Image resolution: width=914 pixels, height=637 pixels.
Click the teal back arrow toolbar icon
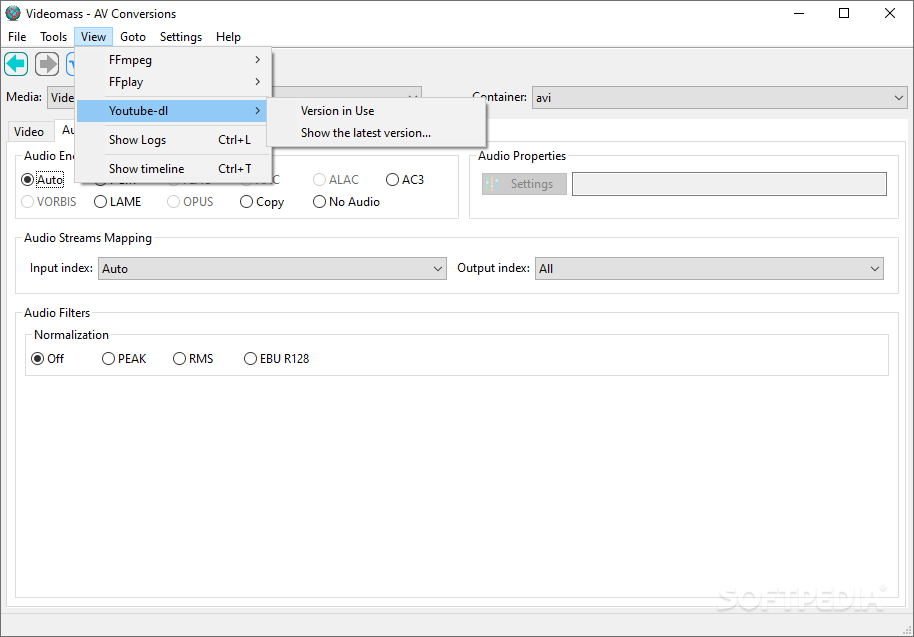tap(16, 64)
